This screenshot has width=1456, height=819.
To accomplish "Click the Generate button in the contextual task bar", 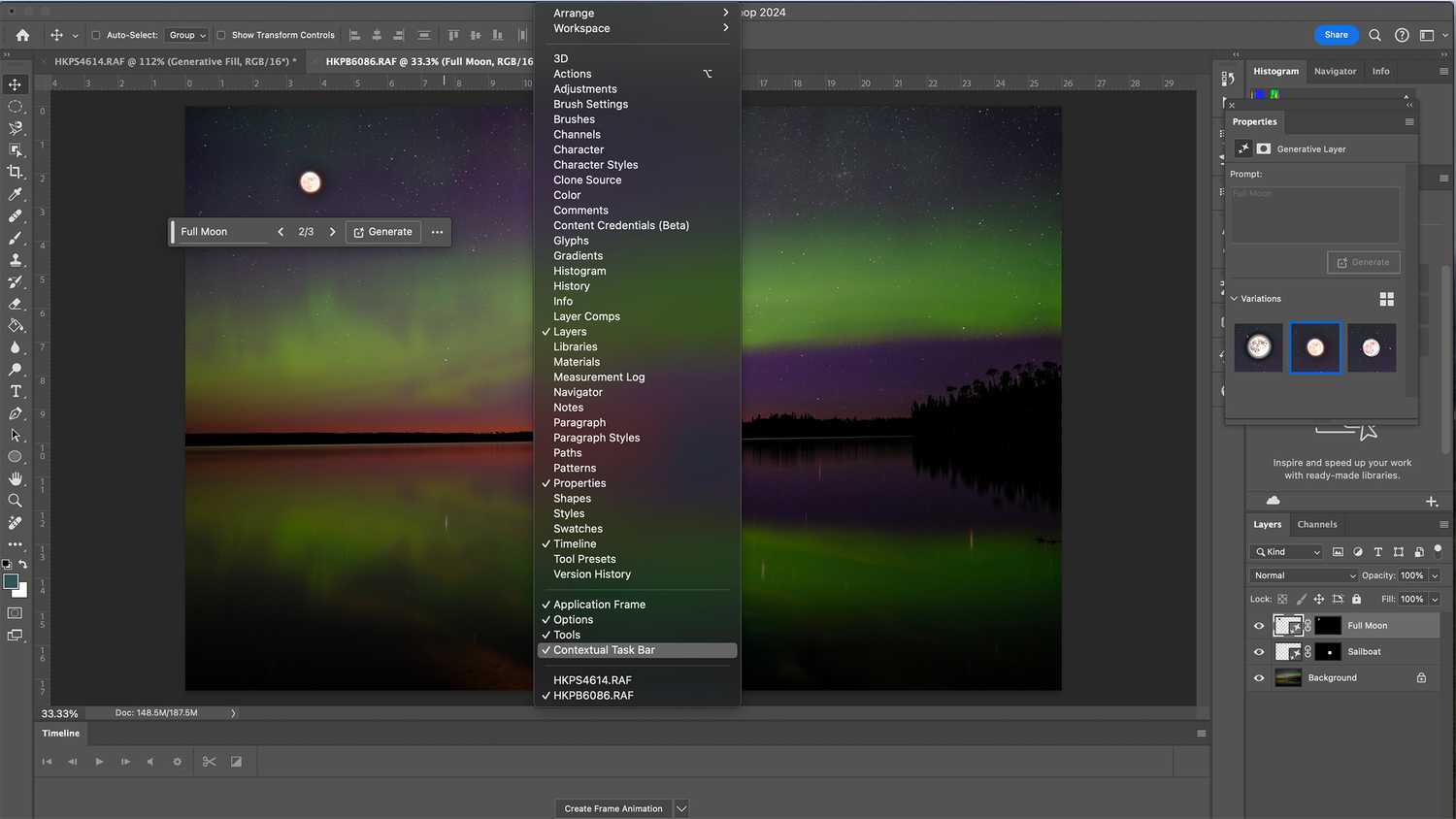I will coord(382,231).
